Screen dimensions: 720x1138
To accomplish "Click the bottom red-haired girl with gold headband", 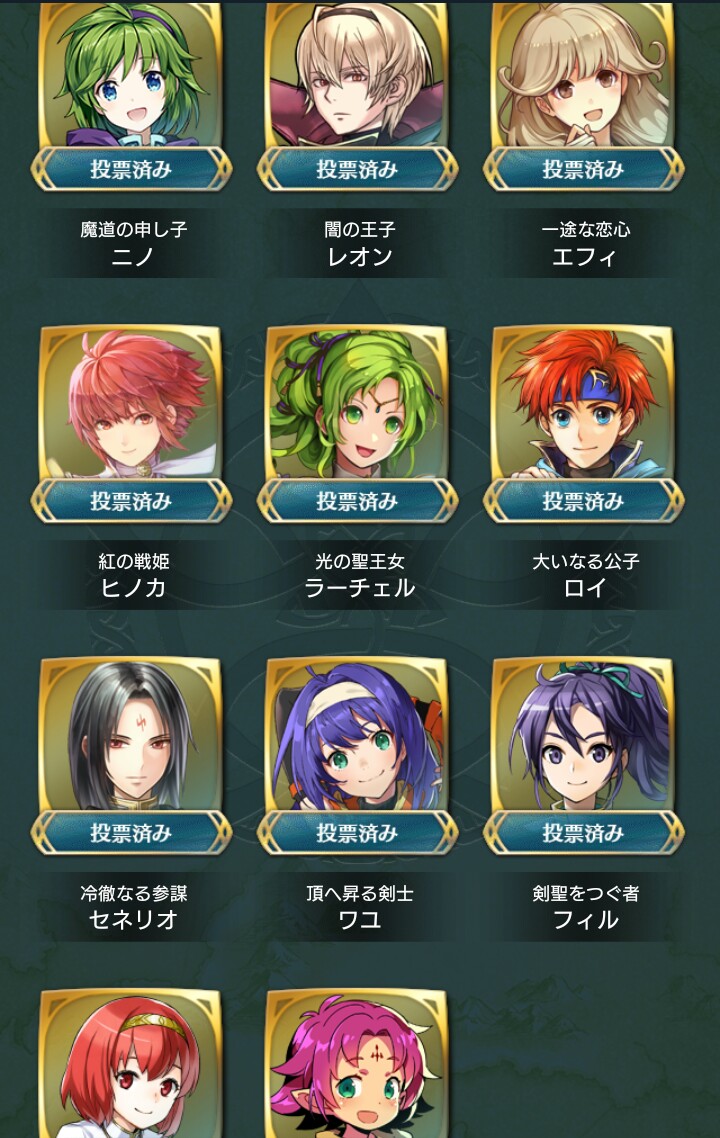I will point(131,1063).
